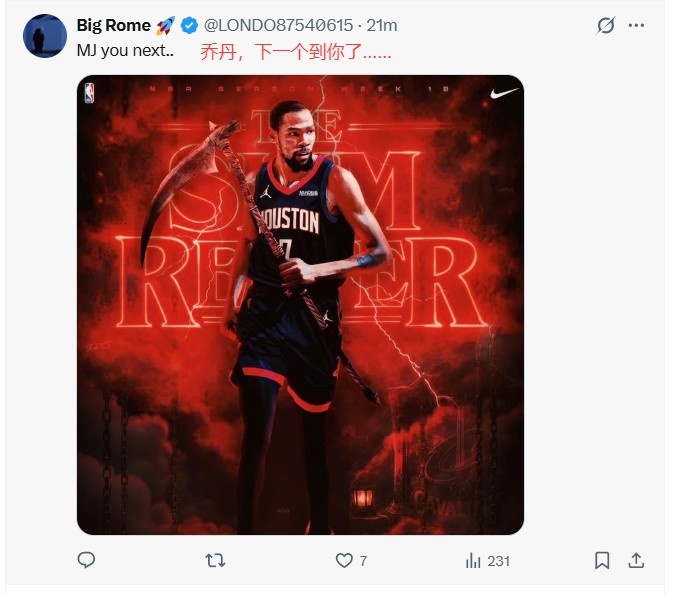Click the Grok explain icon
Viewport: 678px width, 595px height.
[x=605, y=26]
